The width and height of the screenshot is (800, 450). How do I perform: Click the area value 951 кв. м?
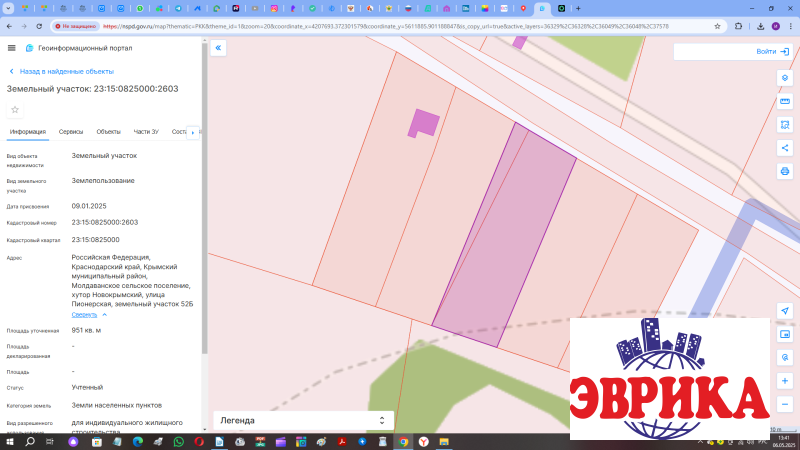click(86, 330)
